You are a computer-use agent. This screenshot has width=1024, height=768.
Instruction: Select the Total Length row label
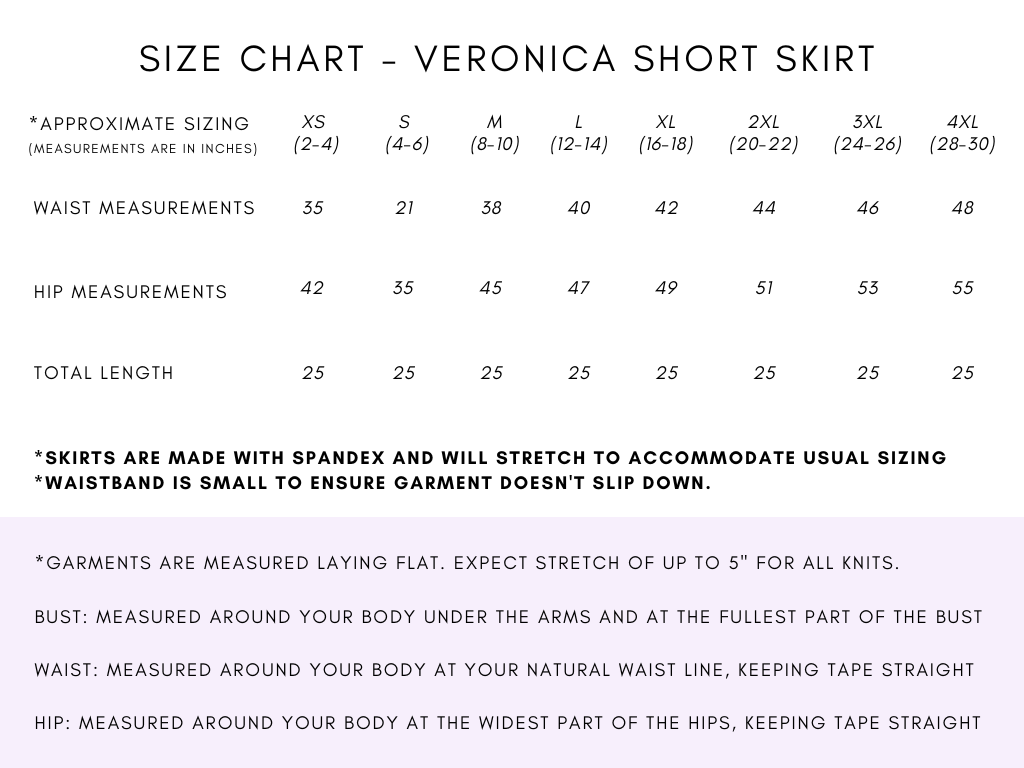click(x=104, y=373)
